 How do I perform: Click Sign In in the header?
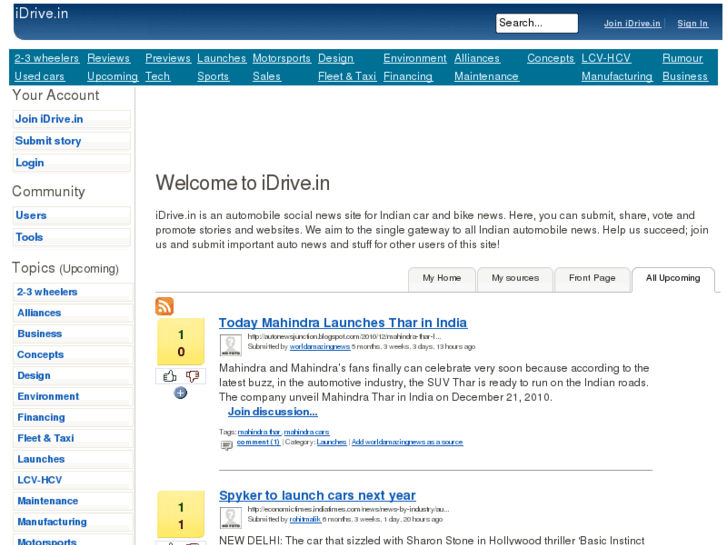pyautogui.click(x=692, y=24)
